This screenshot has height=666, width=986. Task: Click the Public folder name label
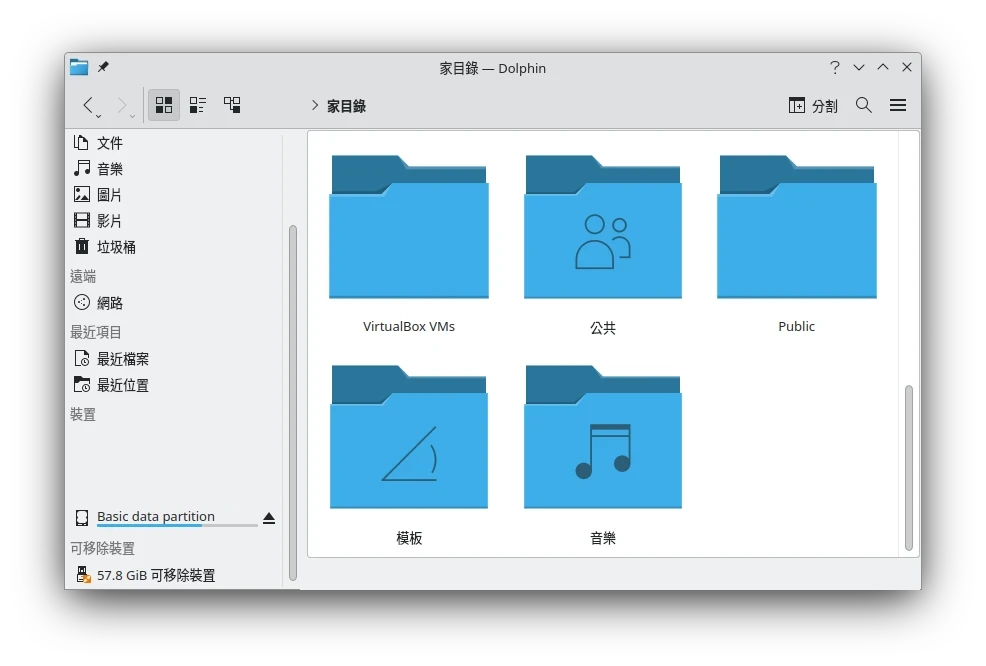point(796,326)
